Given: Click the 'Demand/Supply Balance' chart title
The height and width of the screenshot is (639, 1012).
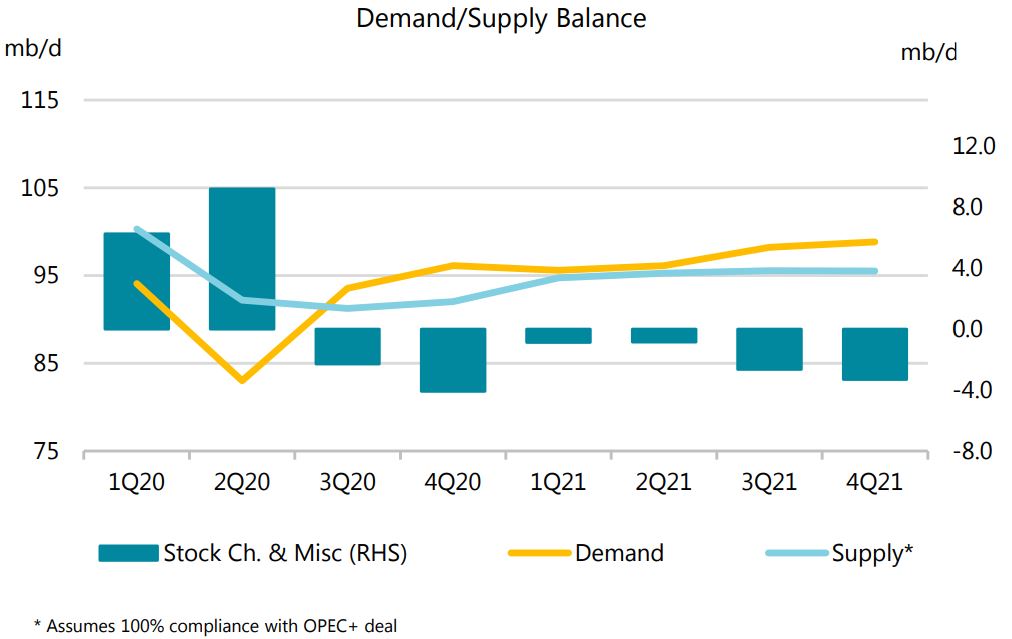Looking at the screenshot, I should (x=501, y=18).
